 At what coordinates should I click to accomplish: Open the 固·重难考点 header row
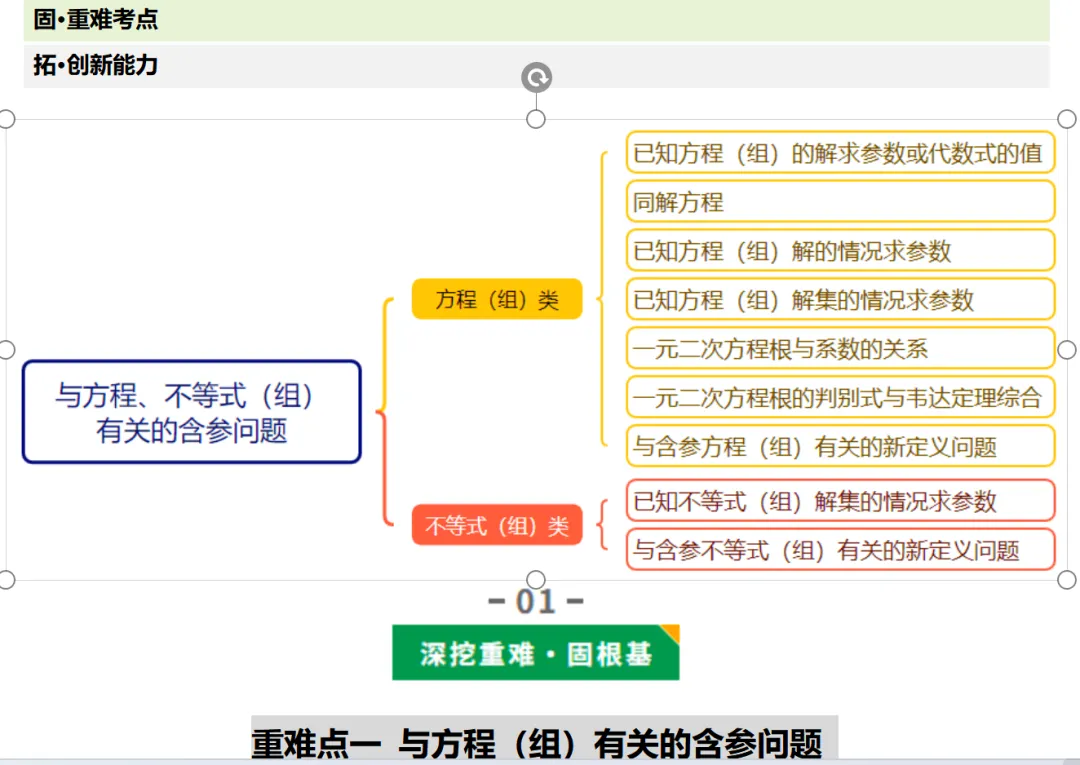coord(95,19)
